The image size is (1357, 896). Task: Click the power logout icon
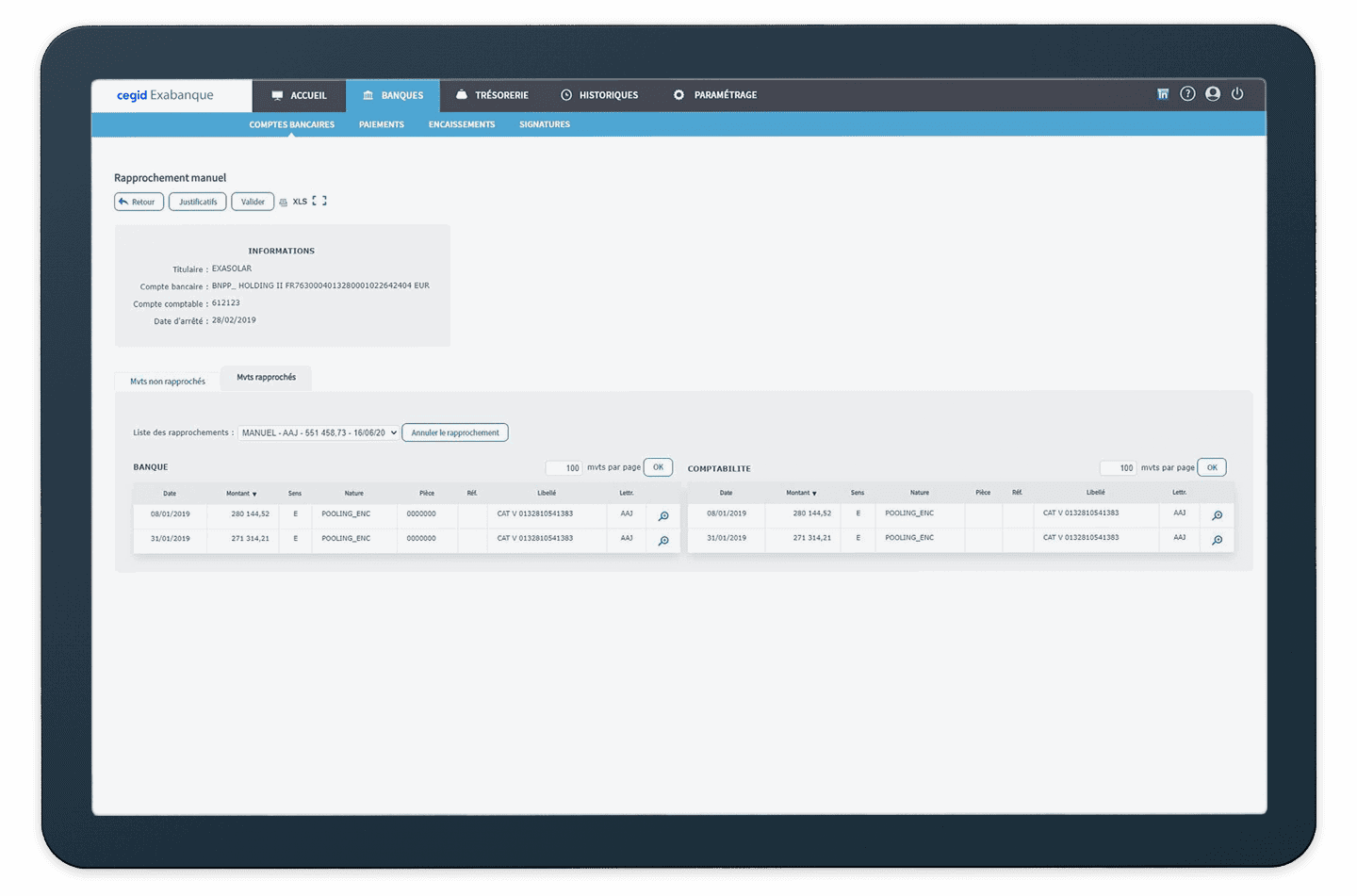1237,94
